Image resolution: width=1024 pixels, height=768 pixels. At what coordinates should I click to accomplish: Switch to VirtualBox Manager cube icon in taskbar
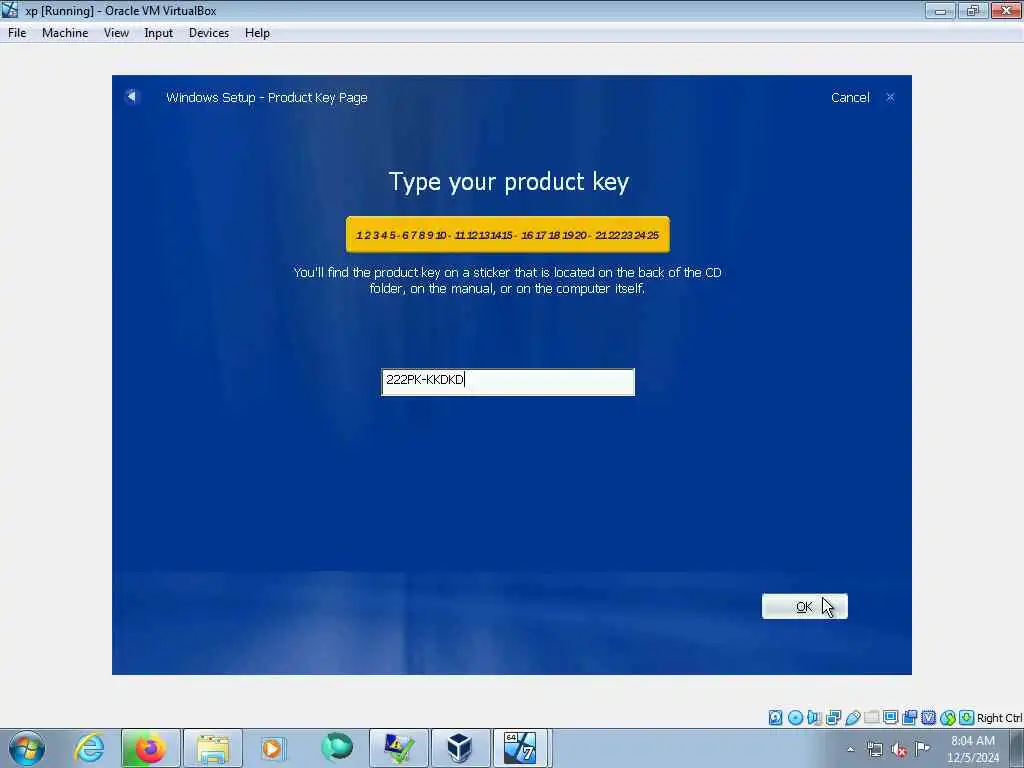tap(460, 748)
